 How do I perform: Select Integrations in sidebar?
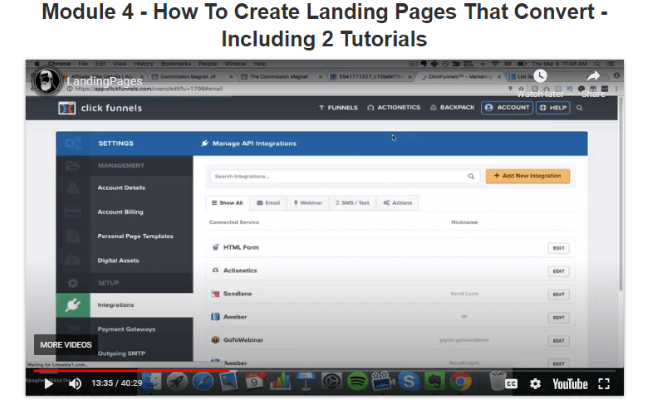116,305
